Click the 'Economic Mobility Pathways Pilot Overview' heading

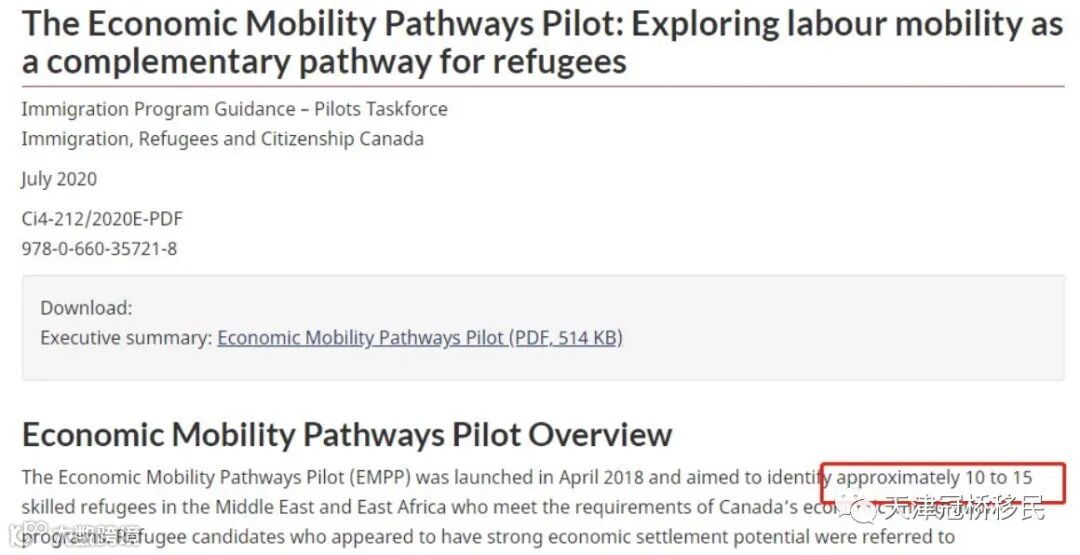(x=346, y=435)
